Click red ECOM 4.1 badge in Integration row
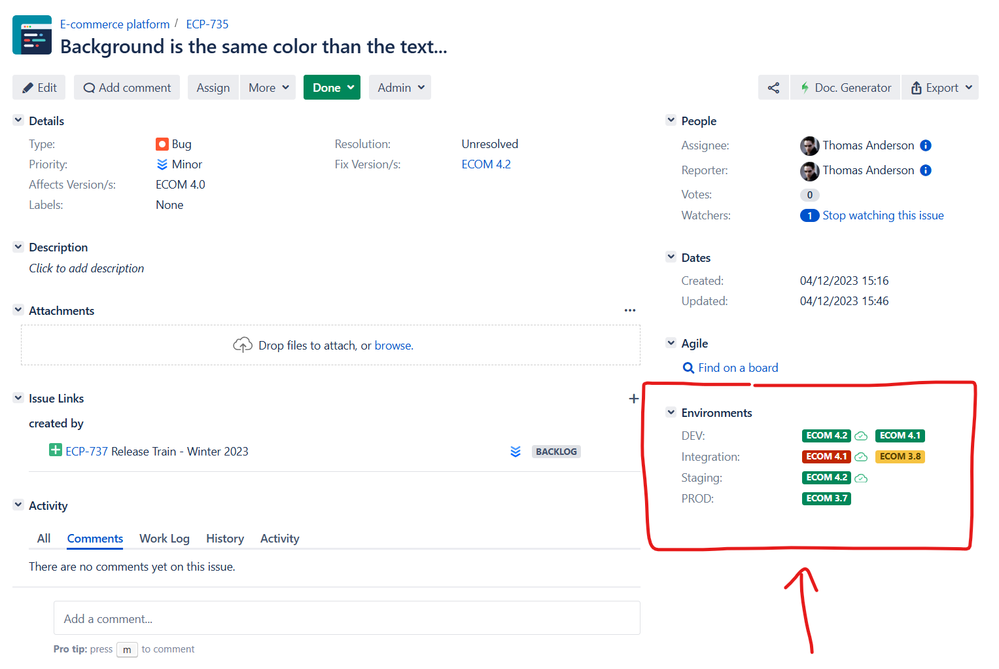 [x=826, y=457]
